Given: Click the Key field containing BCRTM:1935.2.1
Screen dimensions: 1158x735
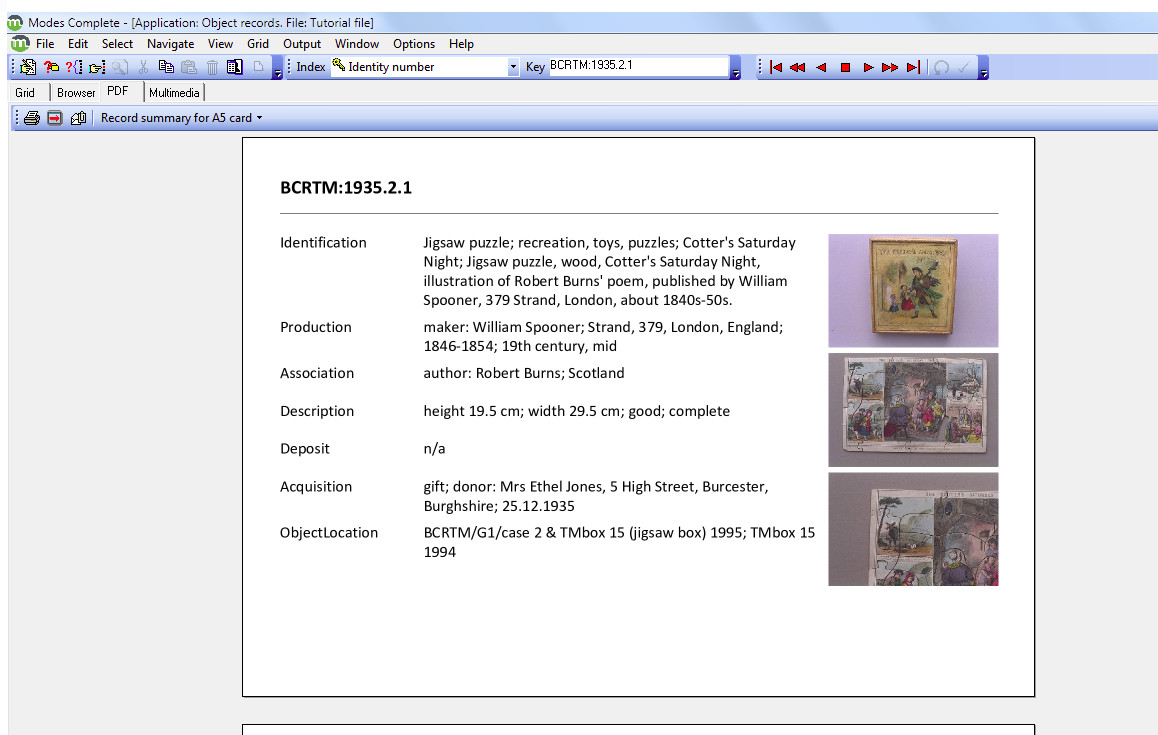Looking at the screenshot, I should tap(638, 66).
